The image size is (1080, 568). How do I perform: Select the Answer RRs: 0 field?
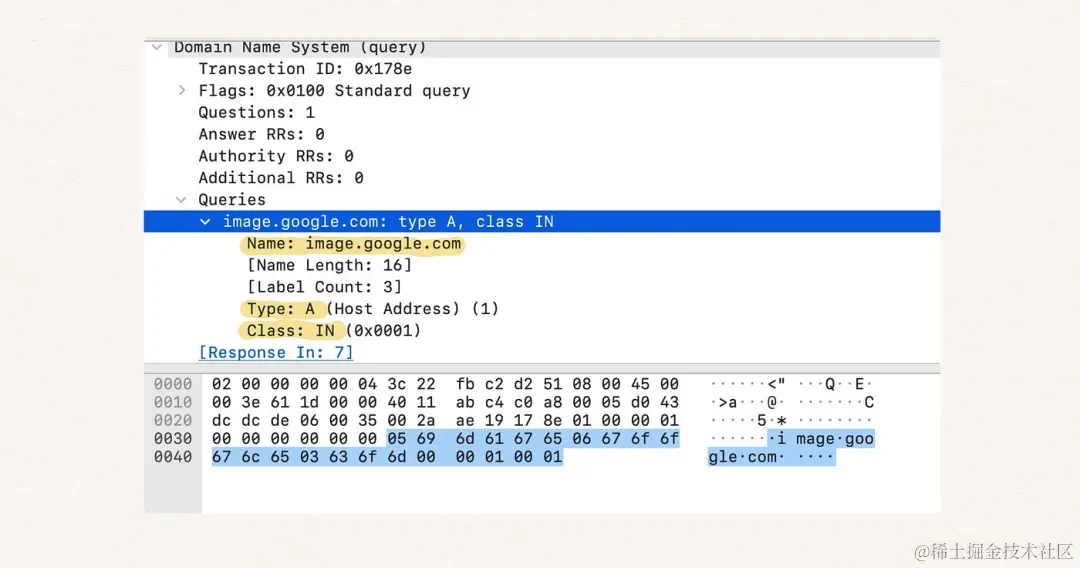click(261, 134)
